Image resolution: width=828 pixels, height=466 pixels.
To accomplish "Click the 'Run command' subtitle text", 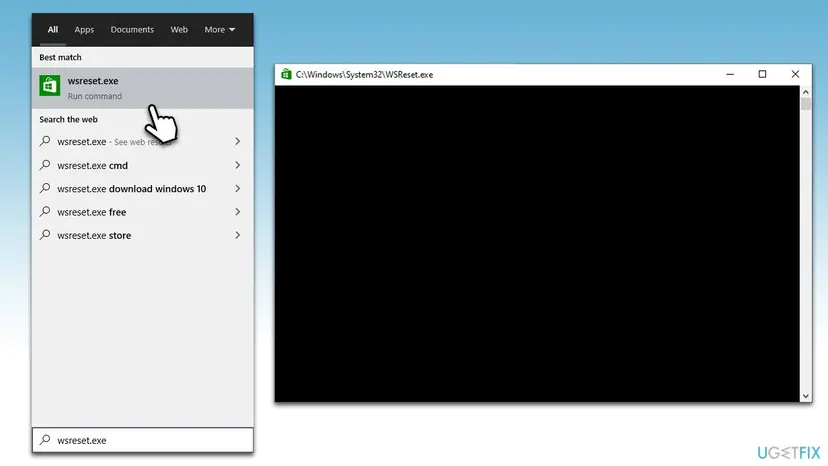I will click(95, 96).
